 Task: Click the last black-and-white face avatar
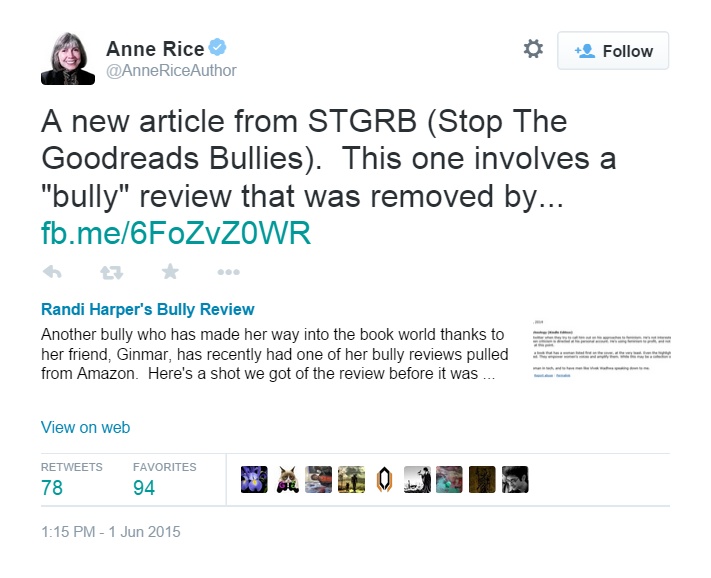click(x=515, y=480)
